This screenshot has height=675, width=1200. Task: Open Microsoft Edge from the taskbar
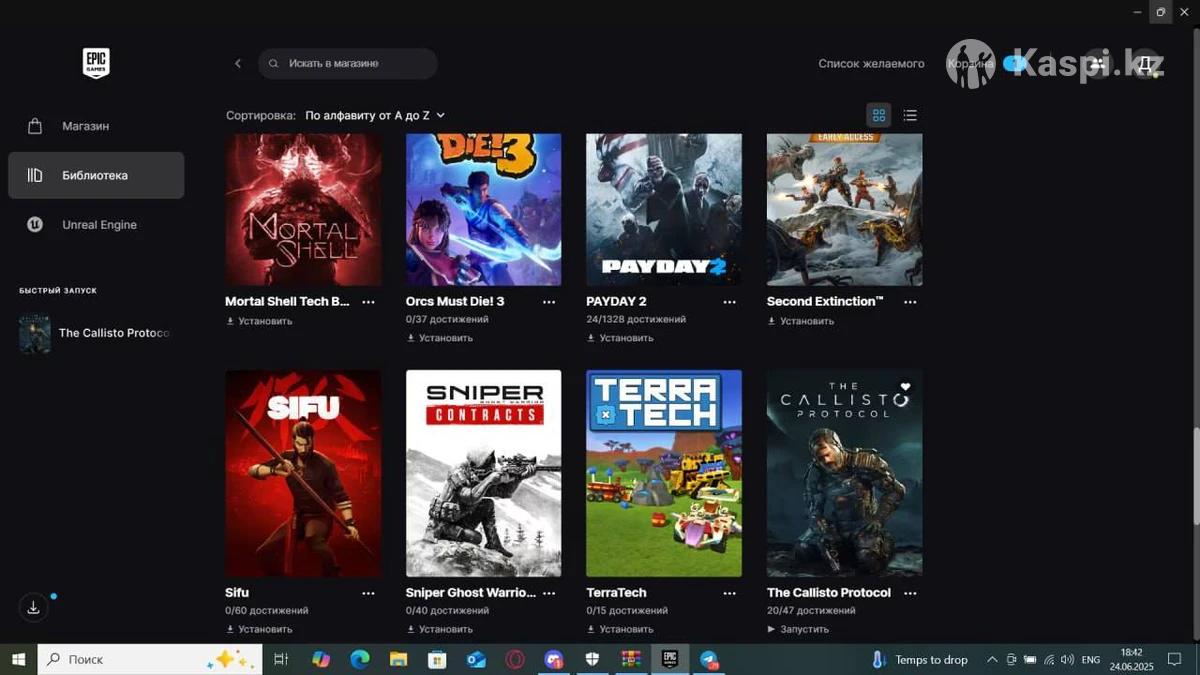point(360,659)
